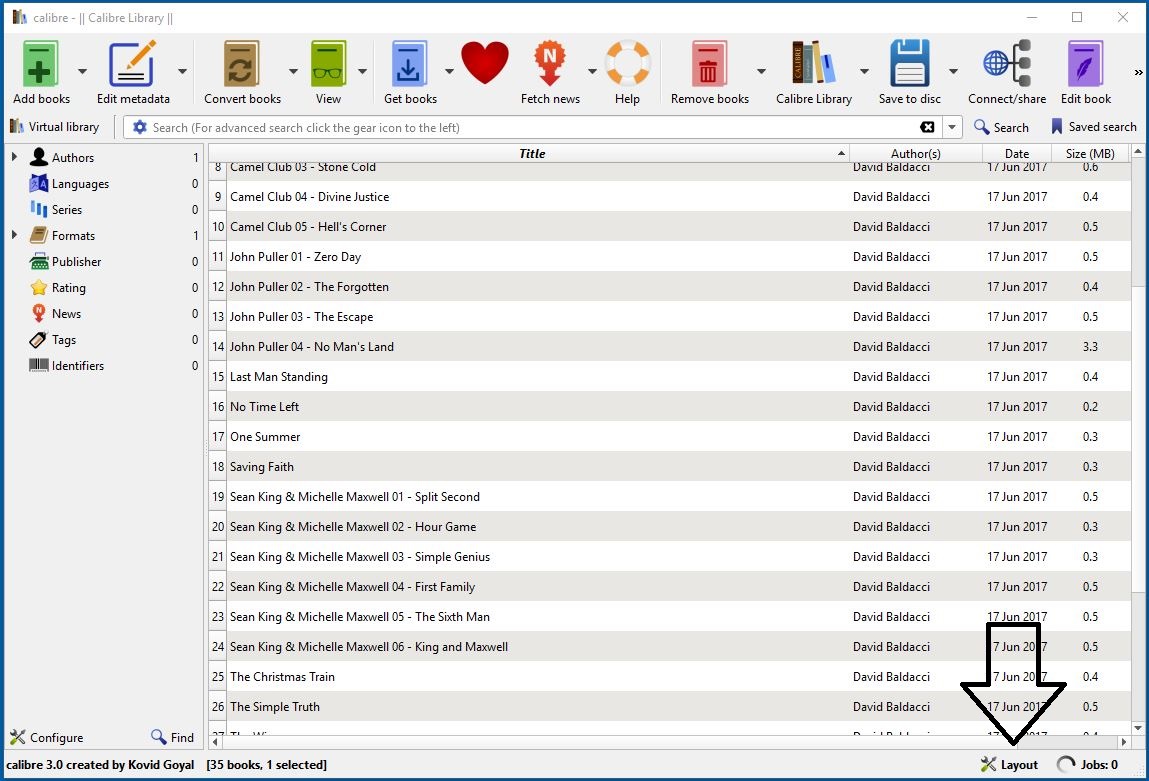Image resolution: width=1149 pixels, height=781 pixels.
Task: Open the Convert books dropdown arrow
Action: [293, 71]
